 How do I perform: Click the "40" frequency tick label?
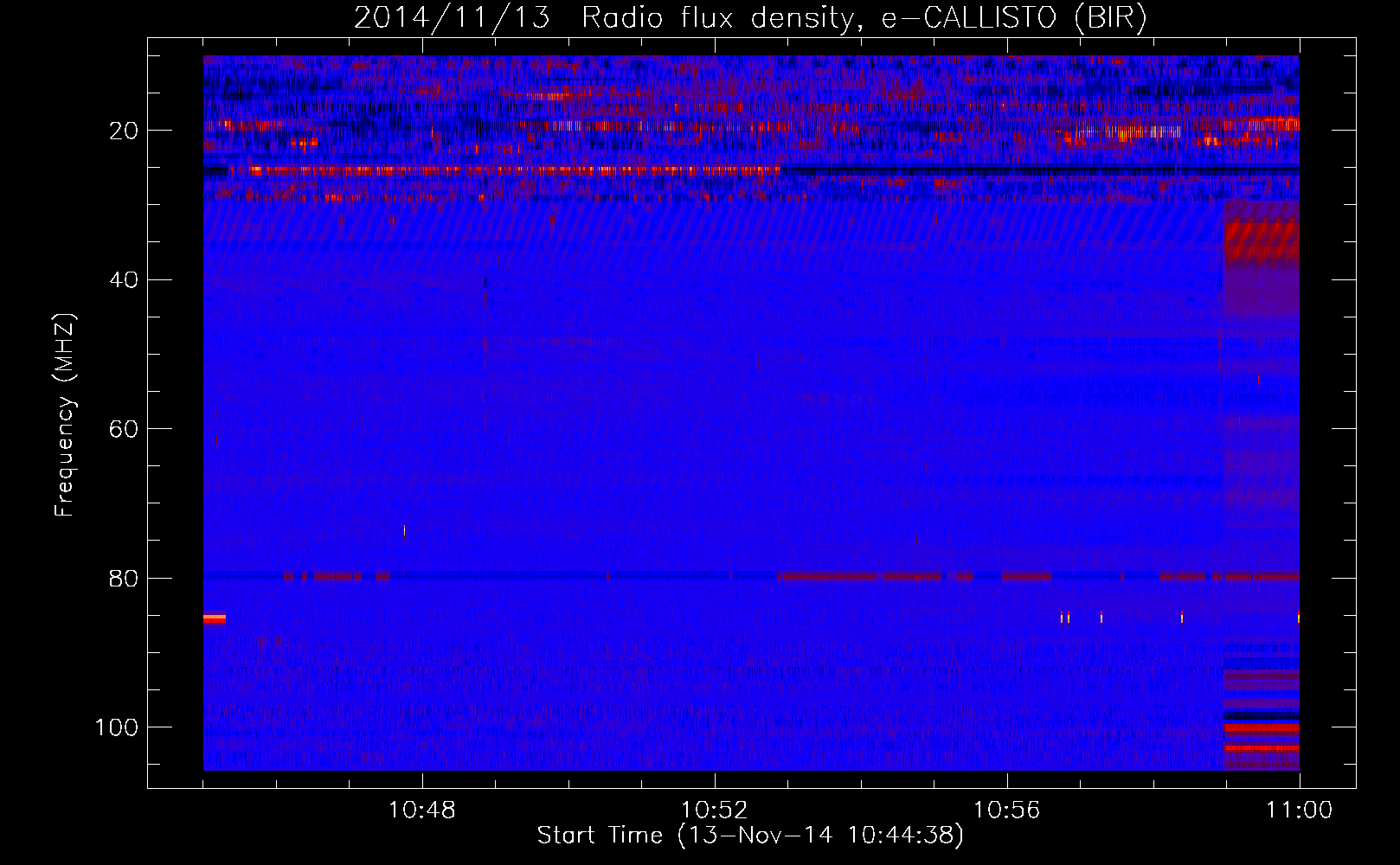tap(125, 280)
